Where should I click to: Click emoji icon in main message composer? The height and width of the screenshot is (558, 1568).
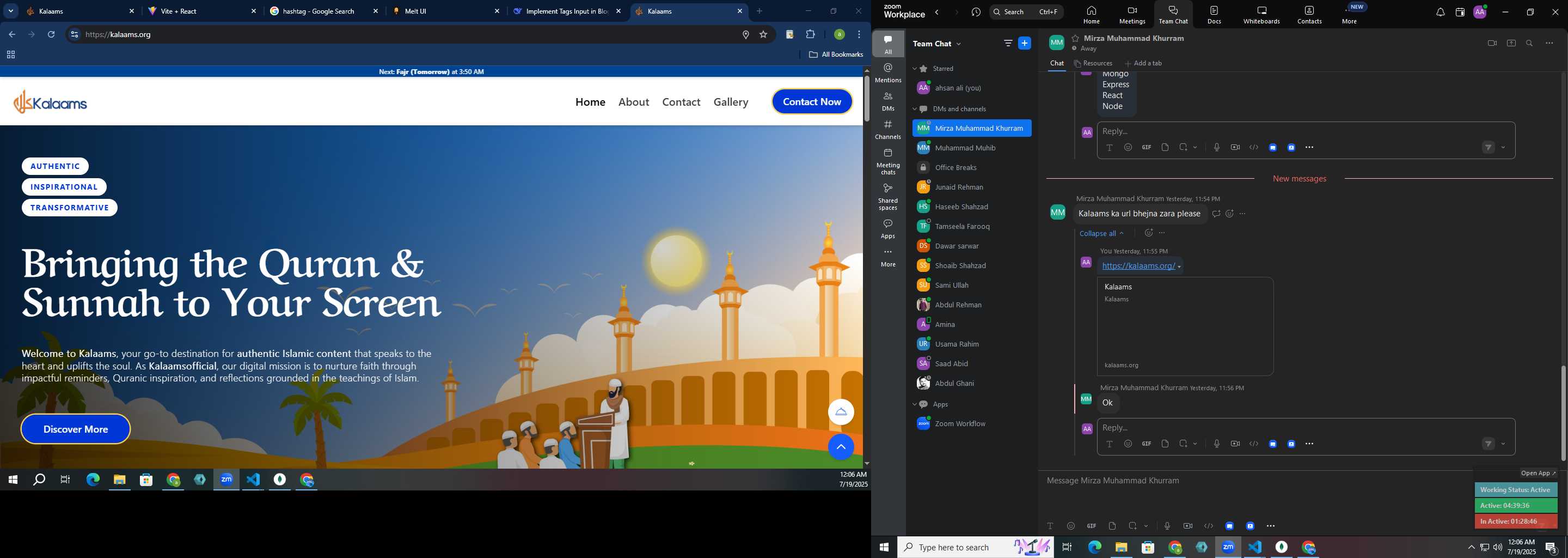coord(1071,526)
